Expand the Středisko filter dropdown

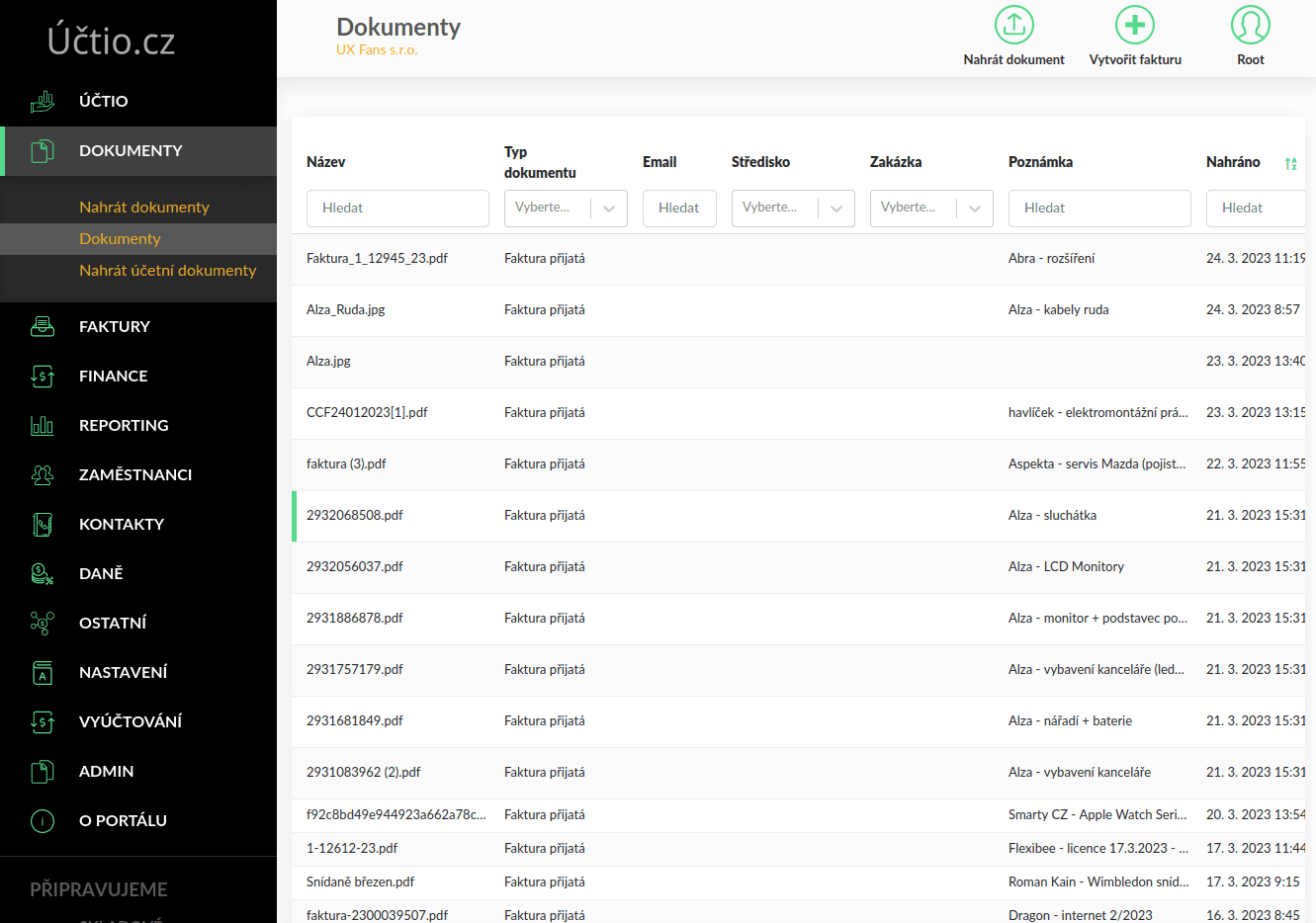click(793, 209)
